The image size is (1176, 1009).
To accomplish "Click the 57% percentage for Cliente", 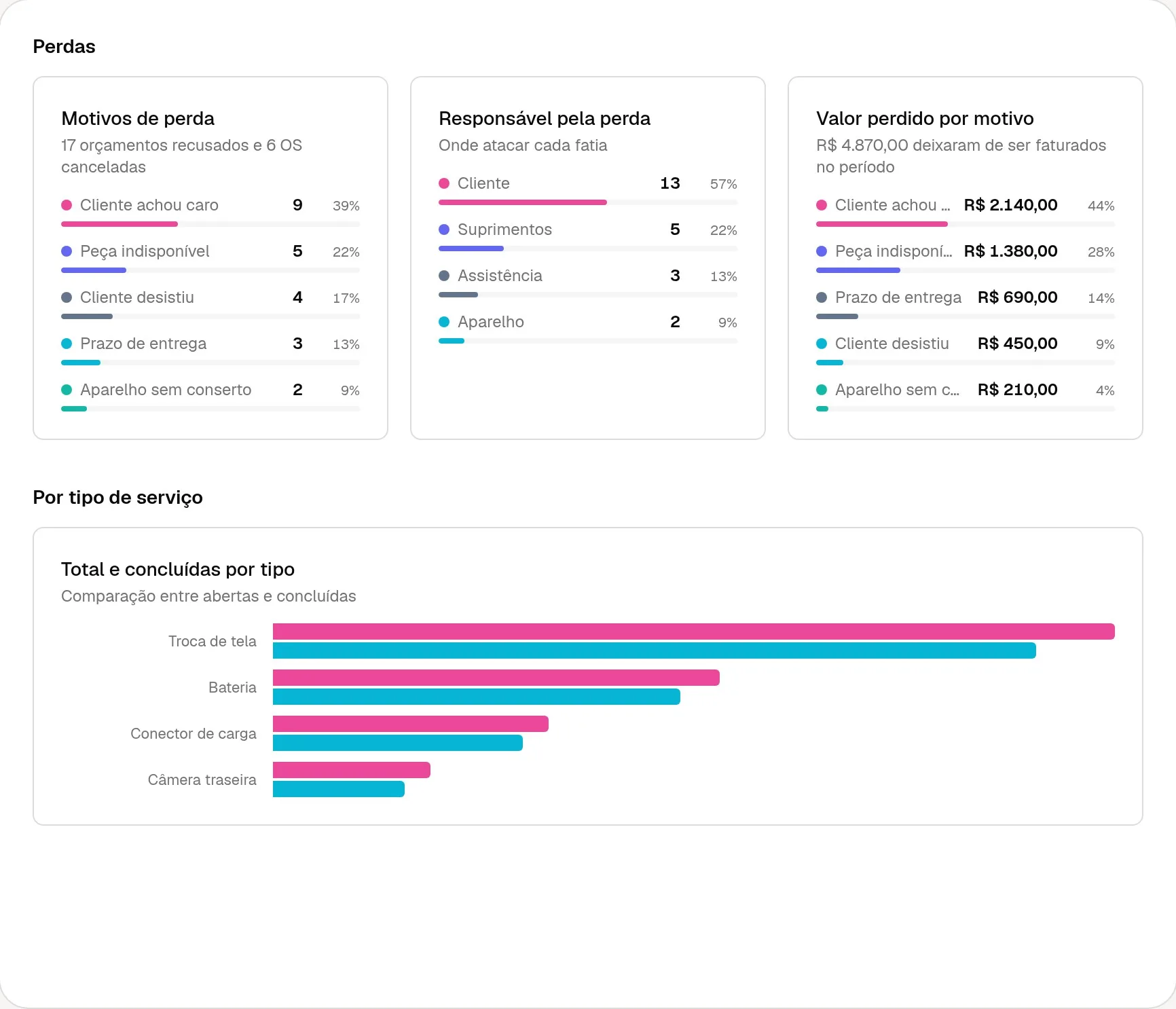I will click(723, 184).
